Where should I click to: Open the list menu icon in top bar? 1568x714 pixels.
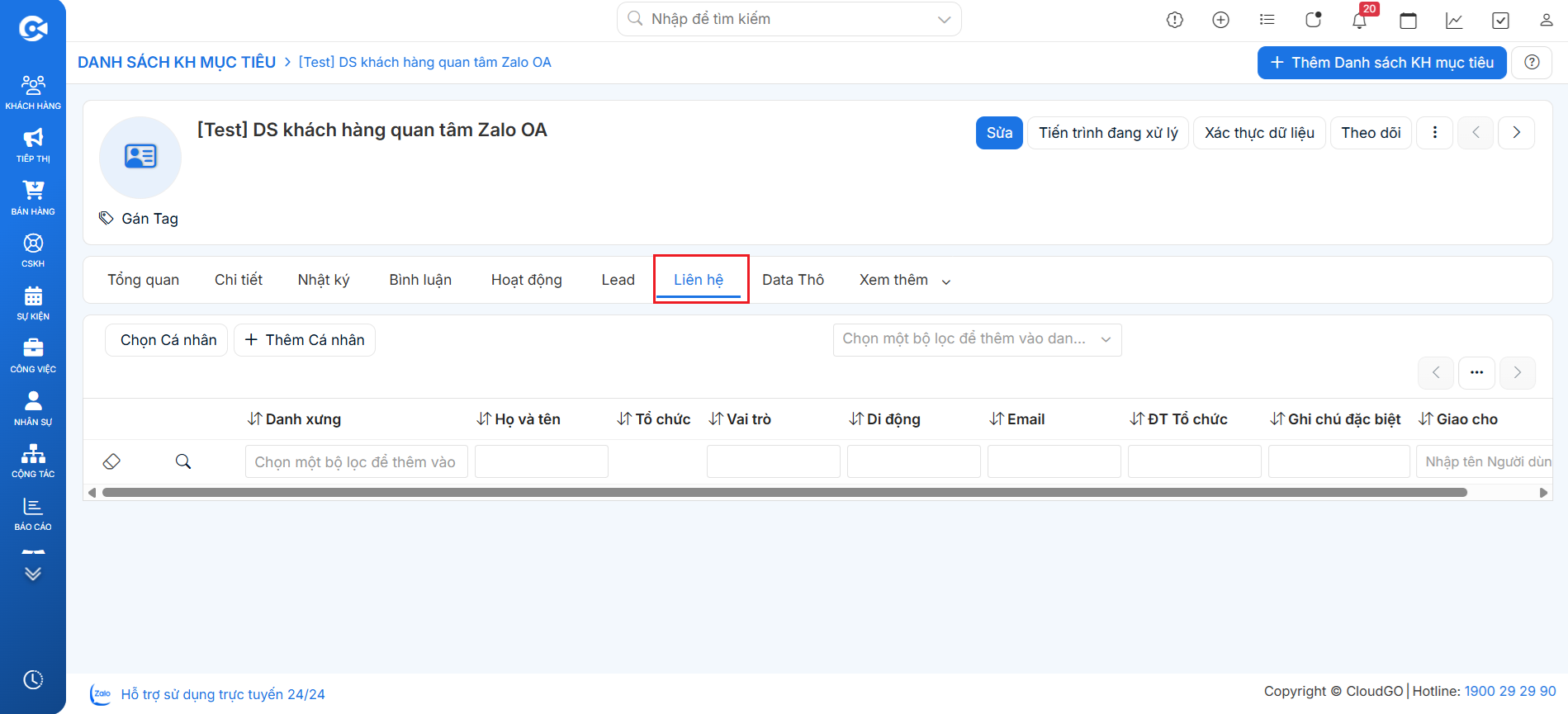[1267, 20]
